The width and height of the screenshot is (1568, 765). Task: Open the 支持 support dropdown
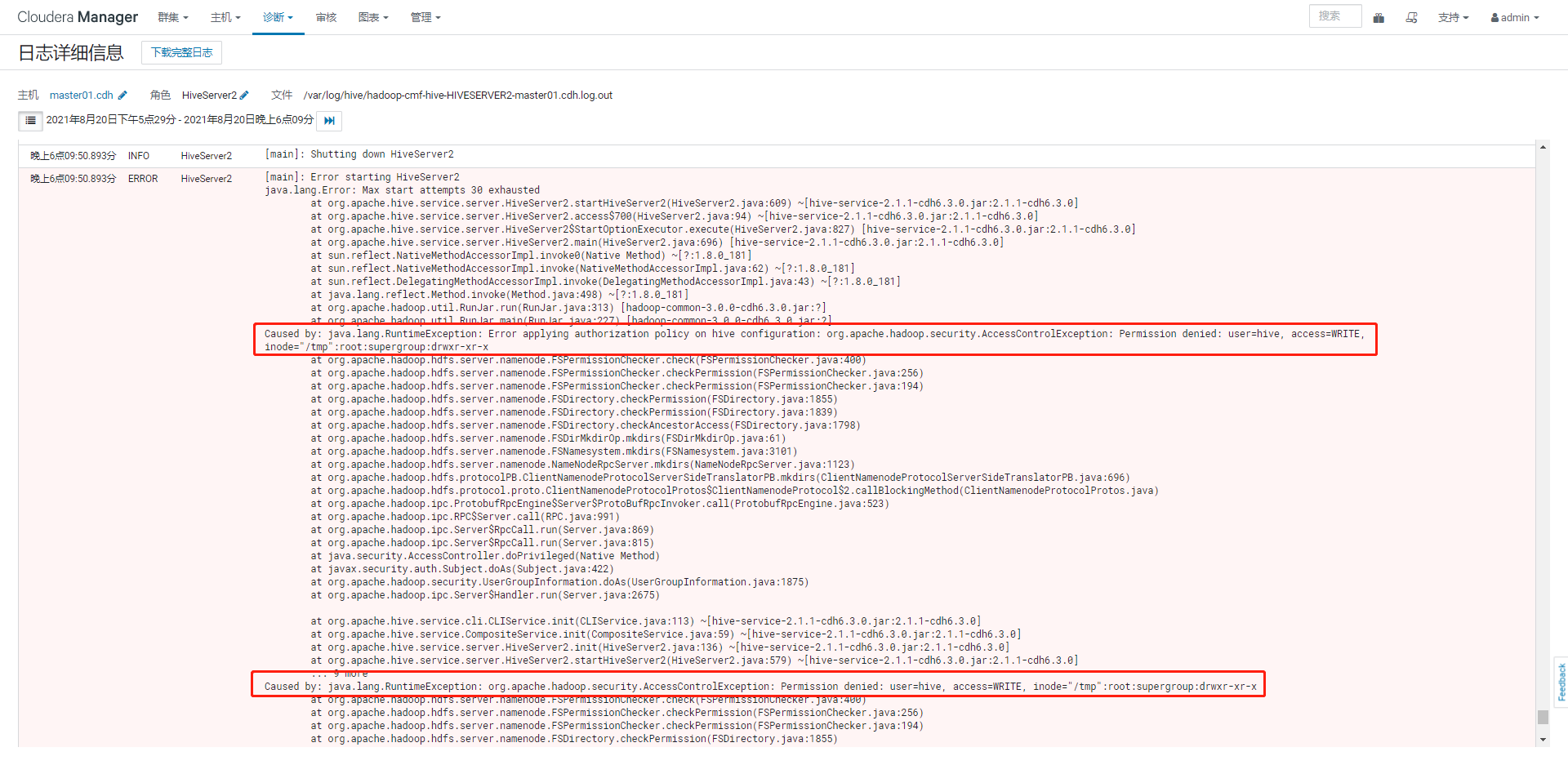pyautogui.click(x=1453, y=17)
